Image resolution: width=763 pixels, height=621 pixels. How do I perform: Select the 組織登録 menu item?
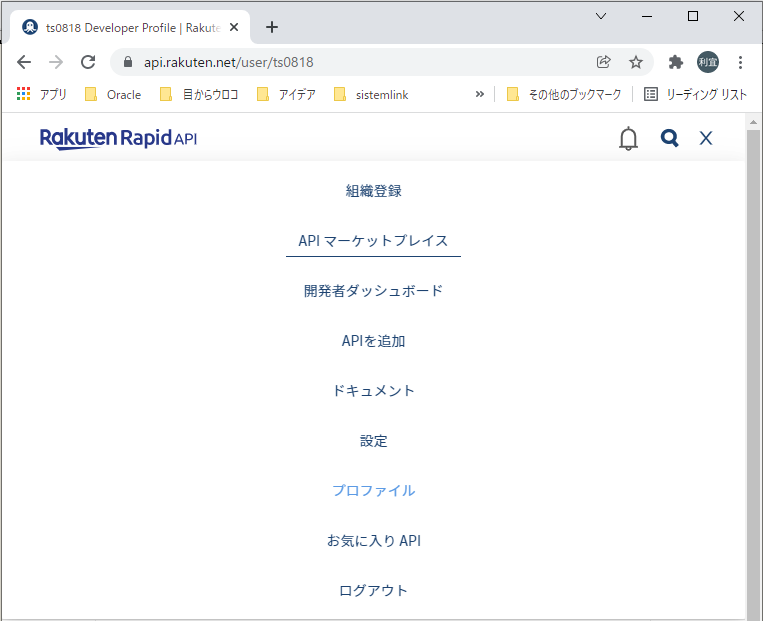point(373,191)
